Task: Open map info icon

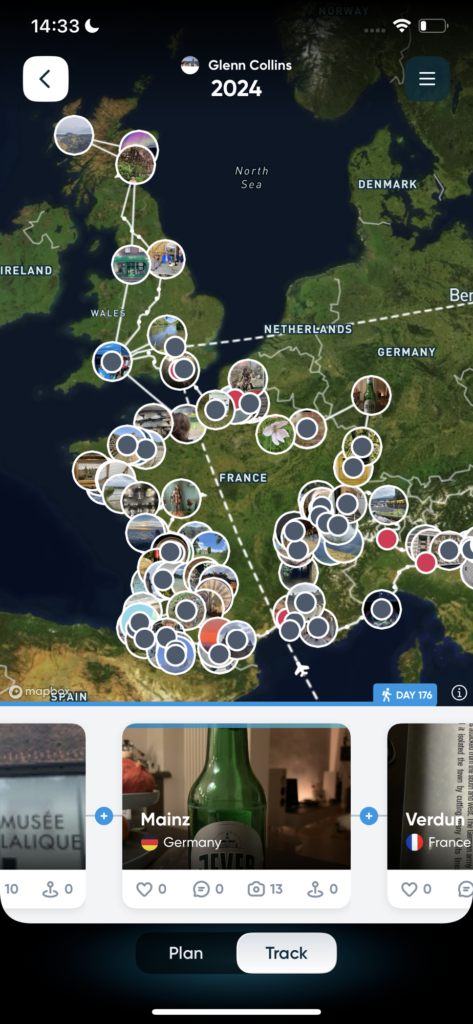Action: pyautogui.click(x=459, y=693)
